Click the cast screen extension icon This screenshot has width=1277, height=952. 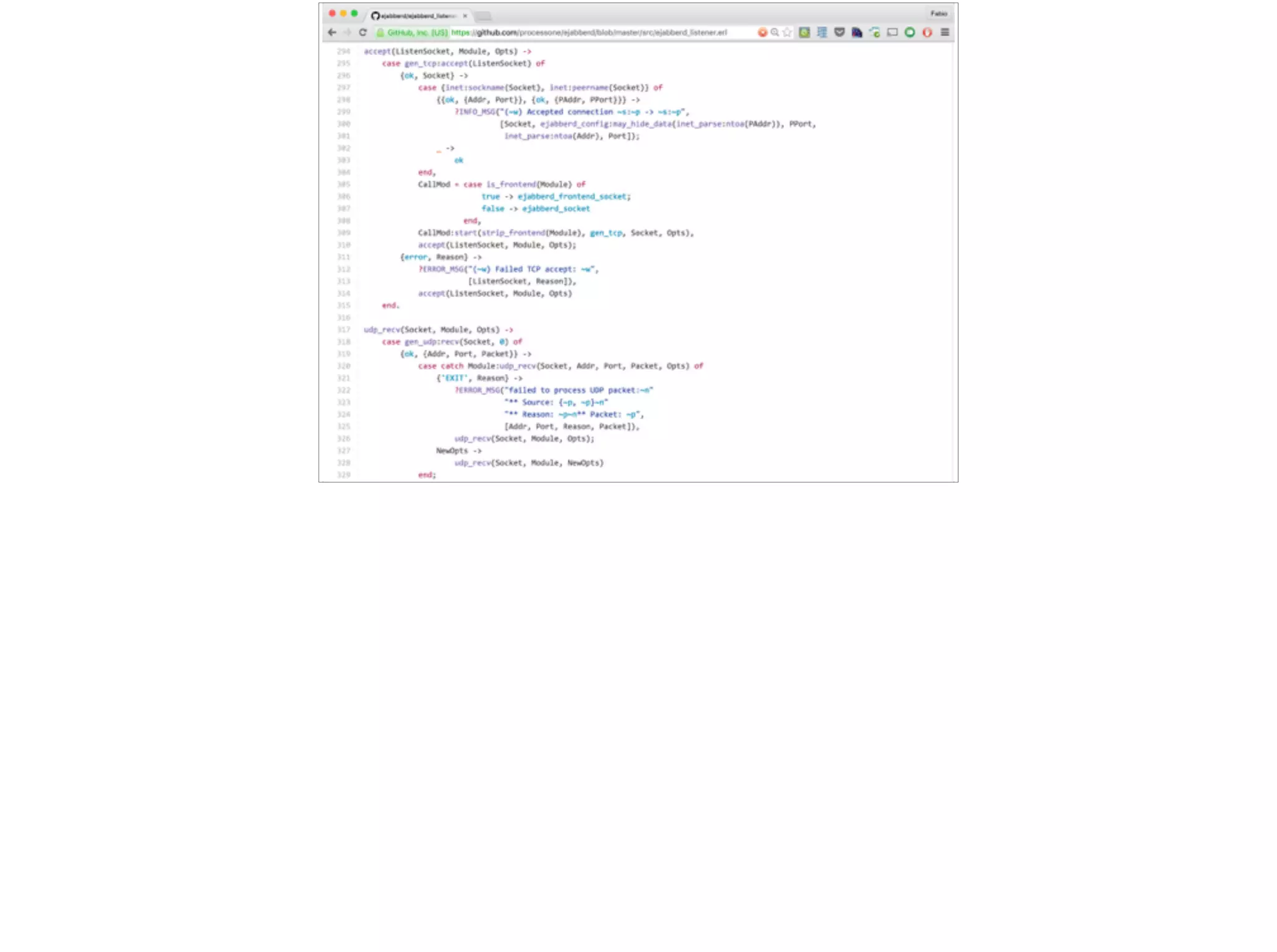click(892, 32)
